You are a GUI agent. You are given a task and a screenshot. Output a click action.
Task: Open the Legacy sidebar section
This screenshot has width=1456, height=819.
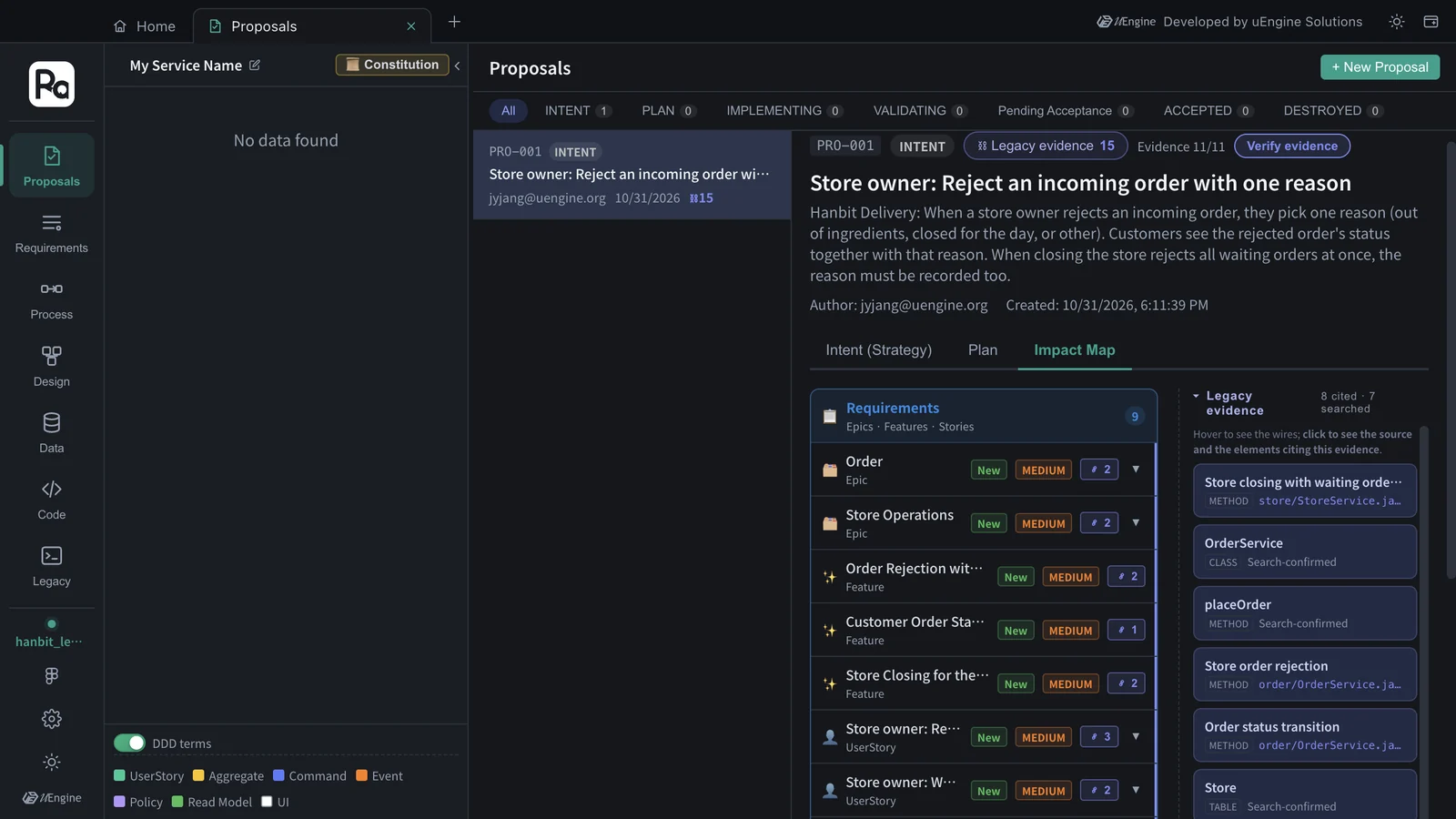(52, 566)
